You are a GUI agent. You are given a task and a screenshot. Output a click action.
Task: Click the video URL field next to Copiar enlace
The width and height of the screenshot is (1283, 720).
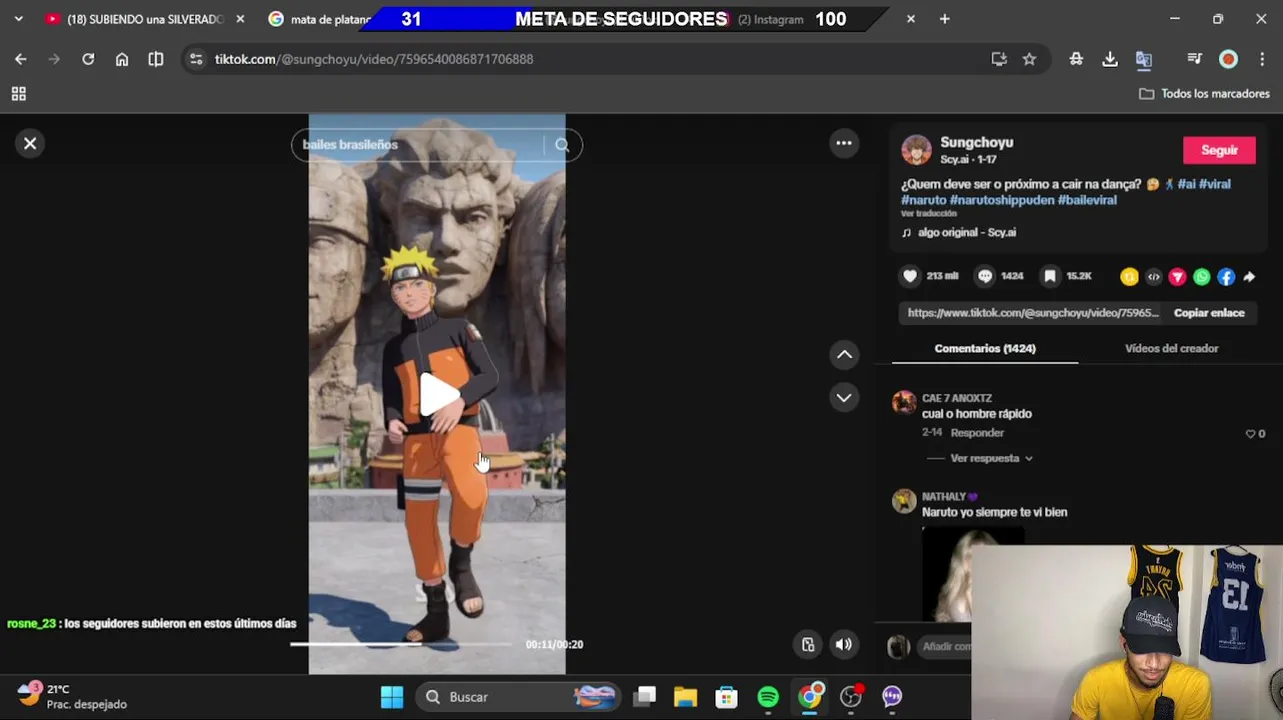pos(1033,313)
